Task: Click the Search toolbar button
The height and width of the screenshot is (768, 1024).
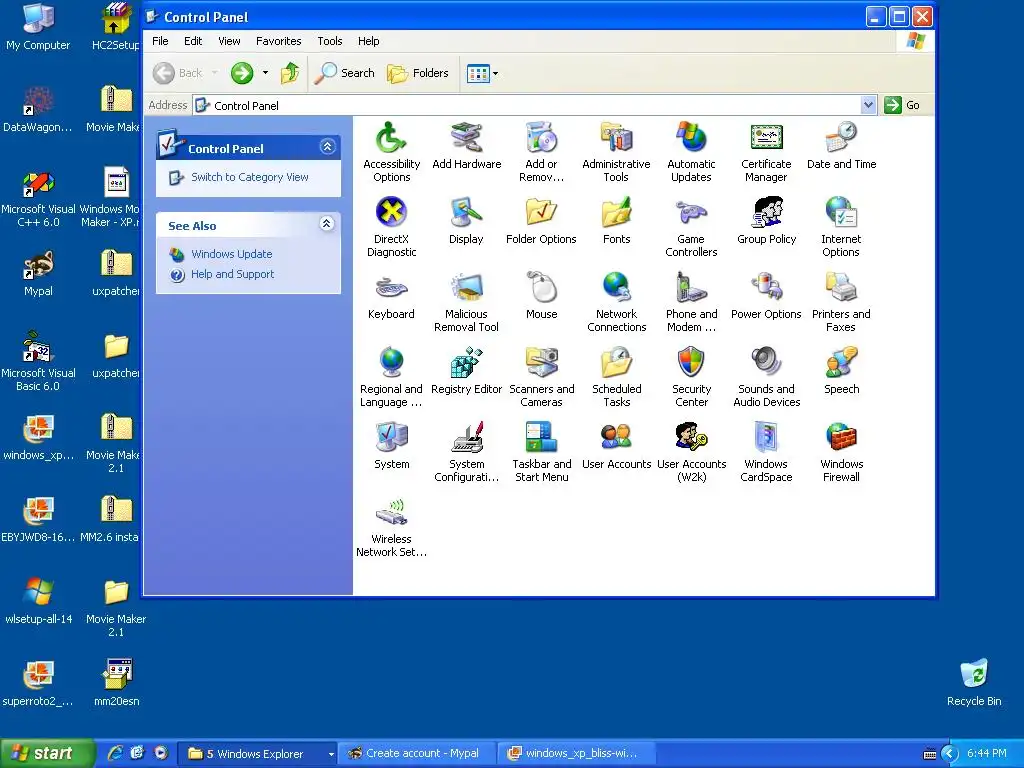Action: 344,73
